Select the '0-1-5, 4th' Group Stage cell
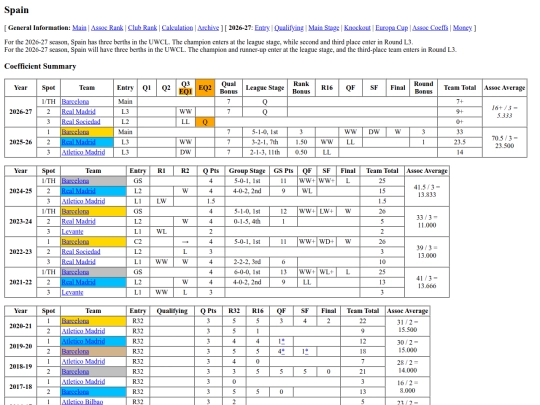Screen dimensions: 540x405 [247, 221]
